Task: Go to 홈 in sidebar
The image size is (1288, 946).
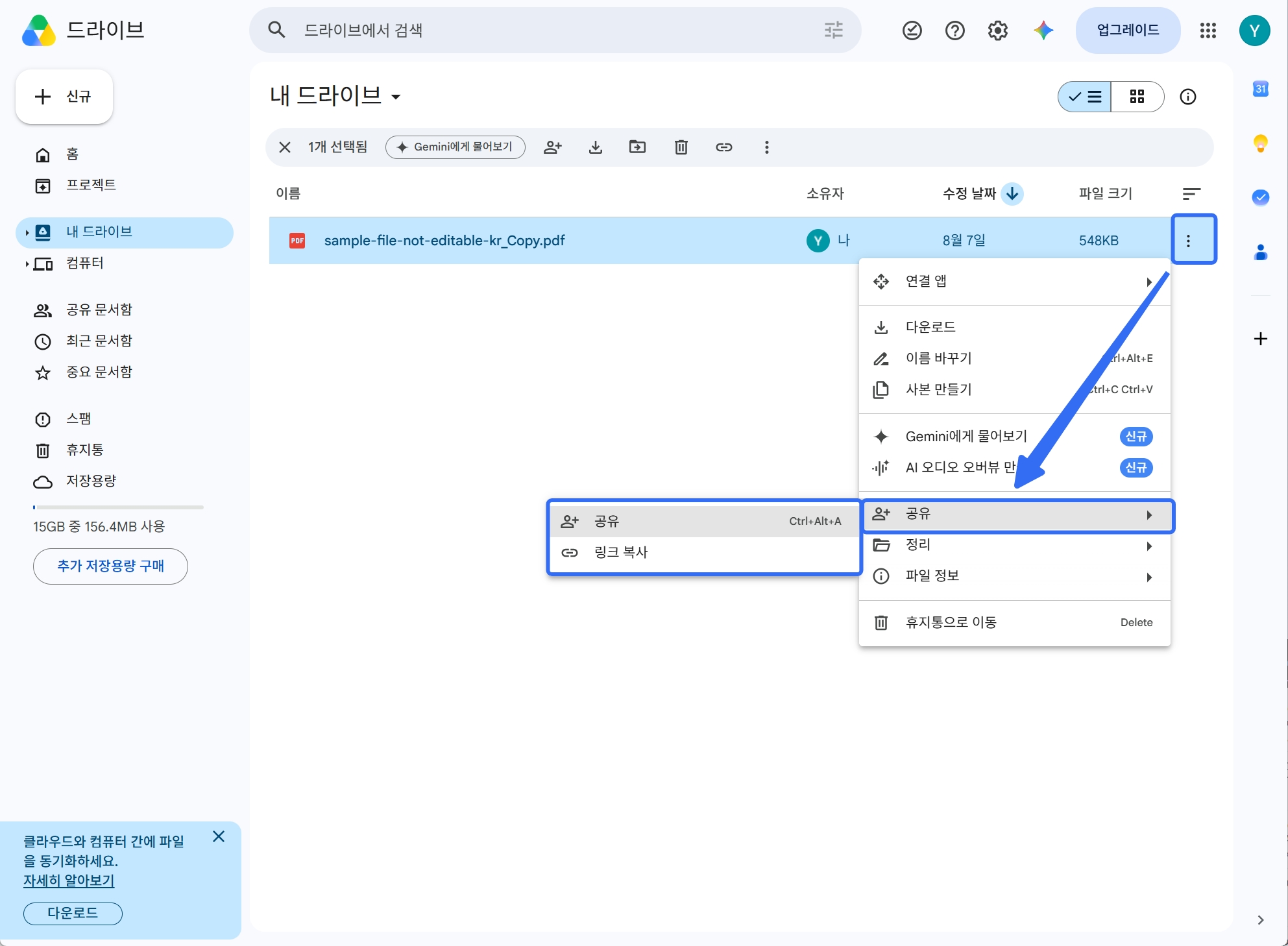Action: click(x=124, y=154)
